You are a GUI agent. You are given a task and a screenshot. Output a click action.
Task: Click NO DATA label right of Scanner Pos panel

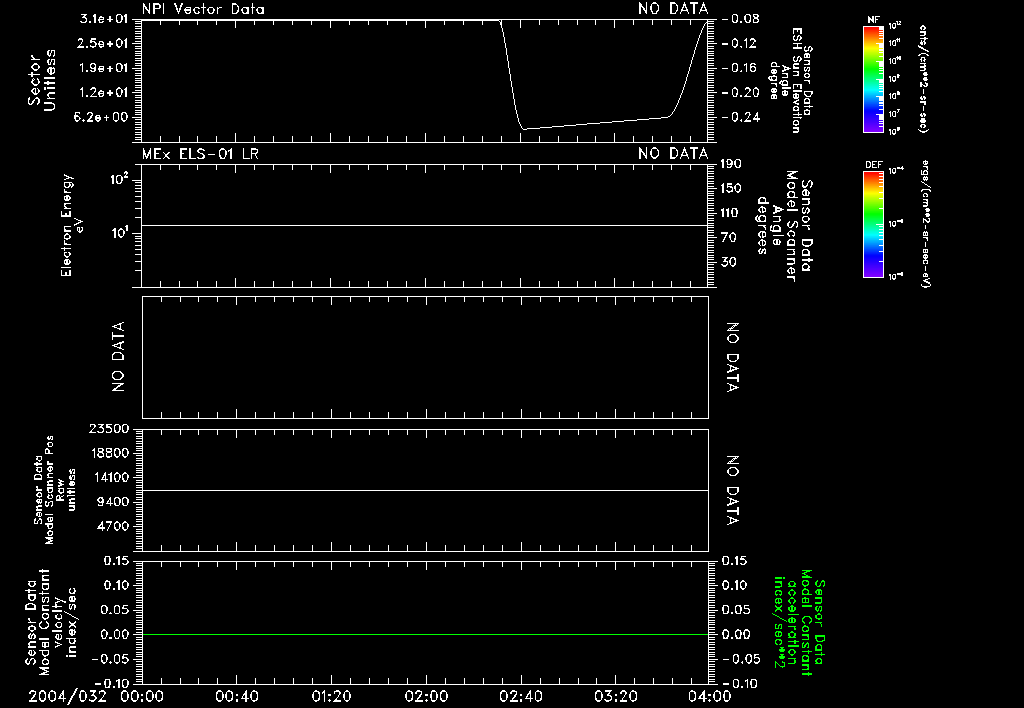point(733,491)
